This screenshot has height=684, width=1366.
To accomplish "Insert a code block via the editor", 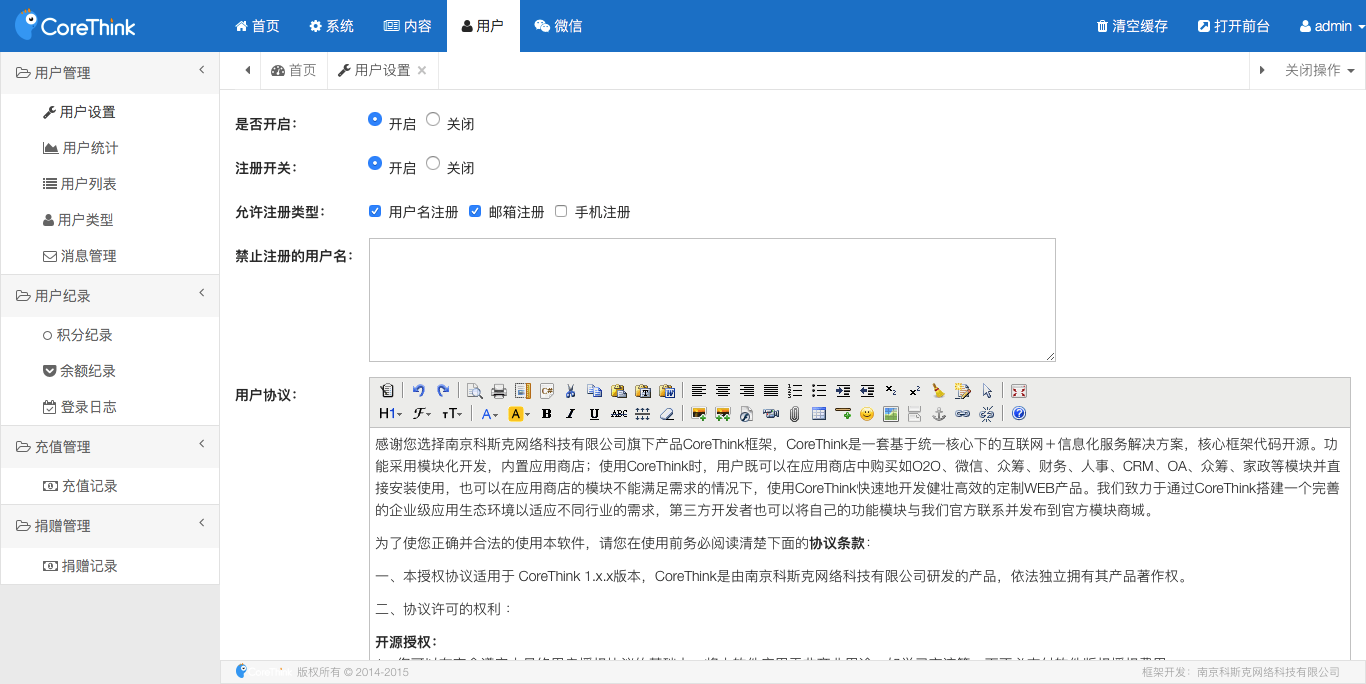I will 547,391.
